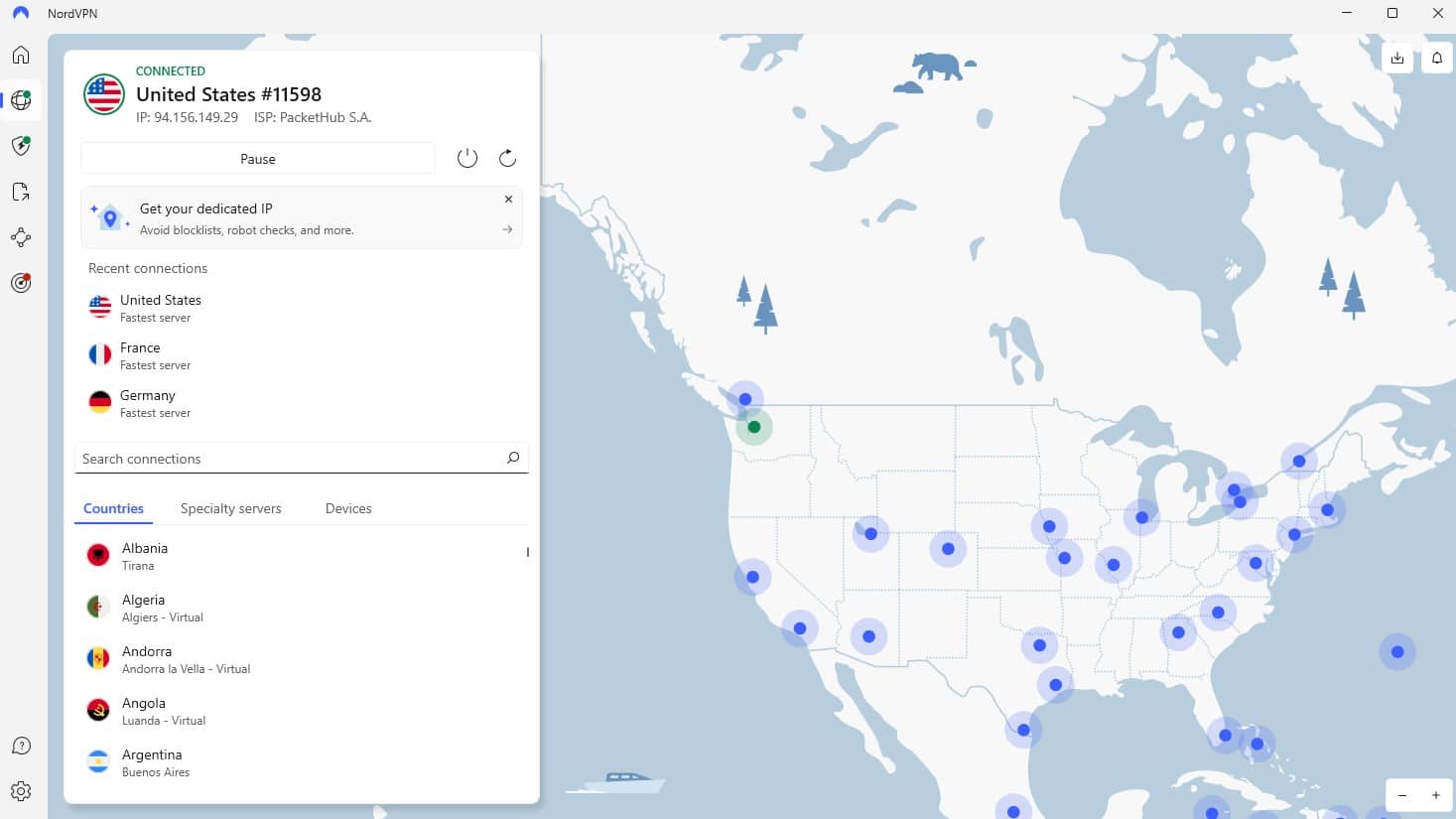
Task: Pause the VPN connection
Action: click(x=258, y=159)
